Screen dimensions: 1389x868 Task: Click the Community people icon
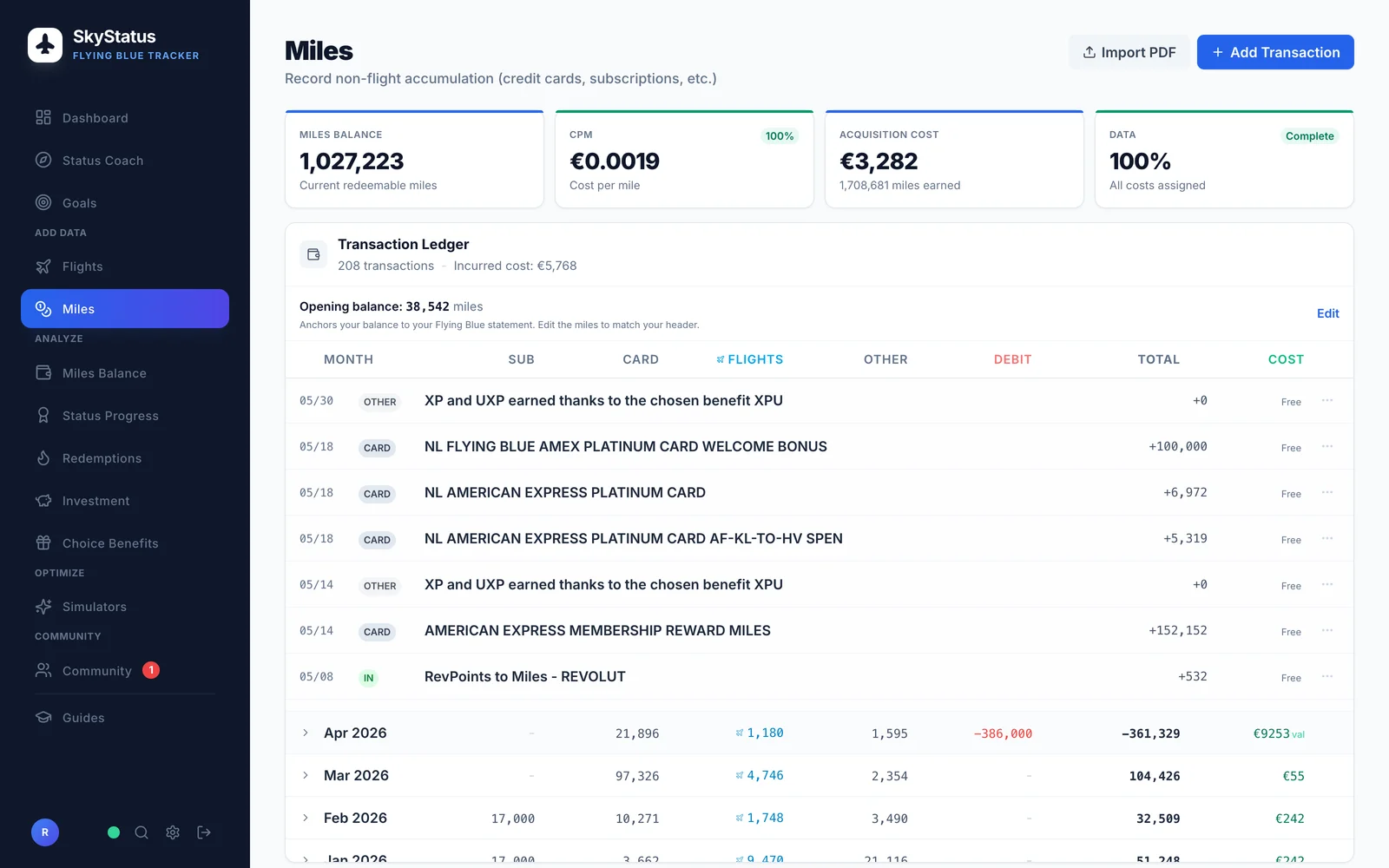point(43,670)
